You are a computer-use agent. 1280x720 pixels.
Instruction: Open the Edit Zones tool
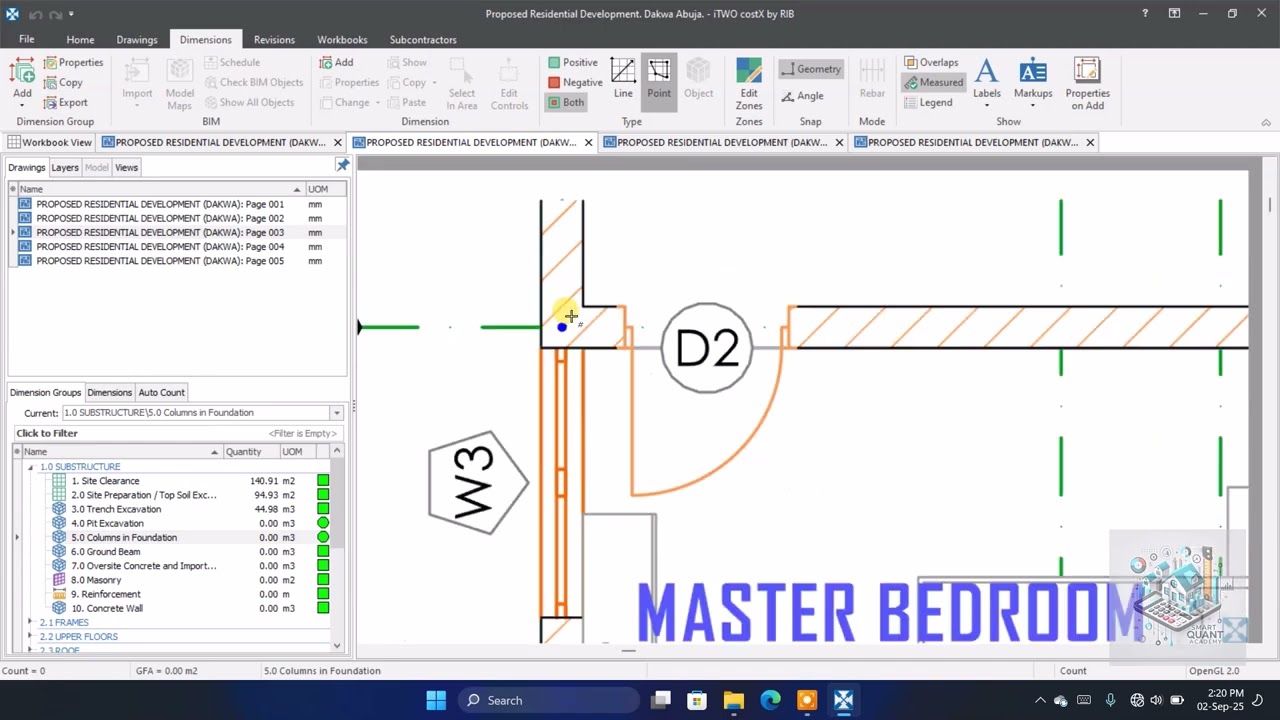(749, 84)
